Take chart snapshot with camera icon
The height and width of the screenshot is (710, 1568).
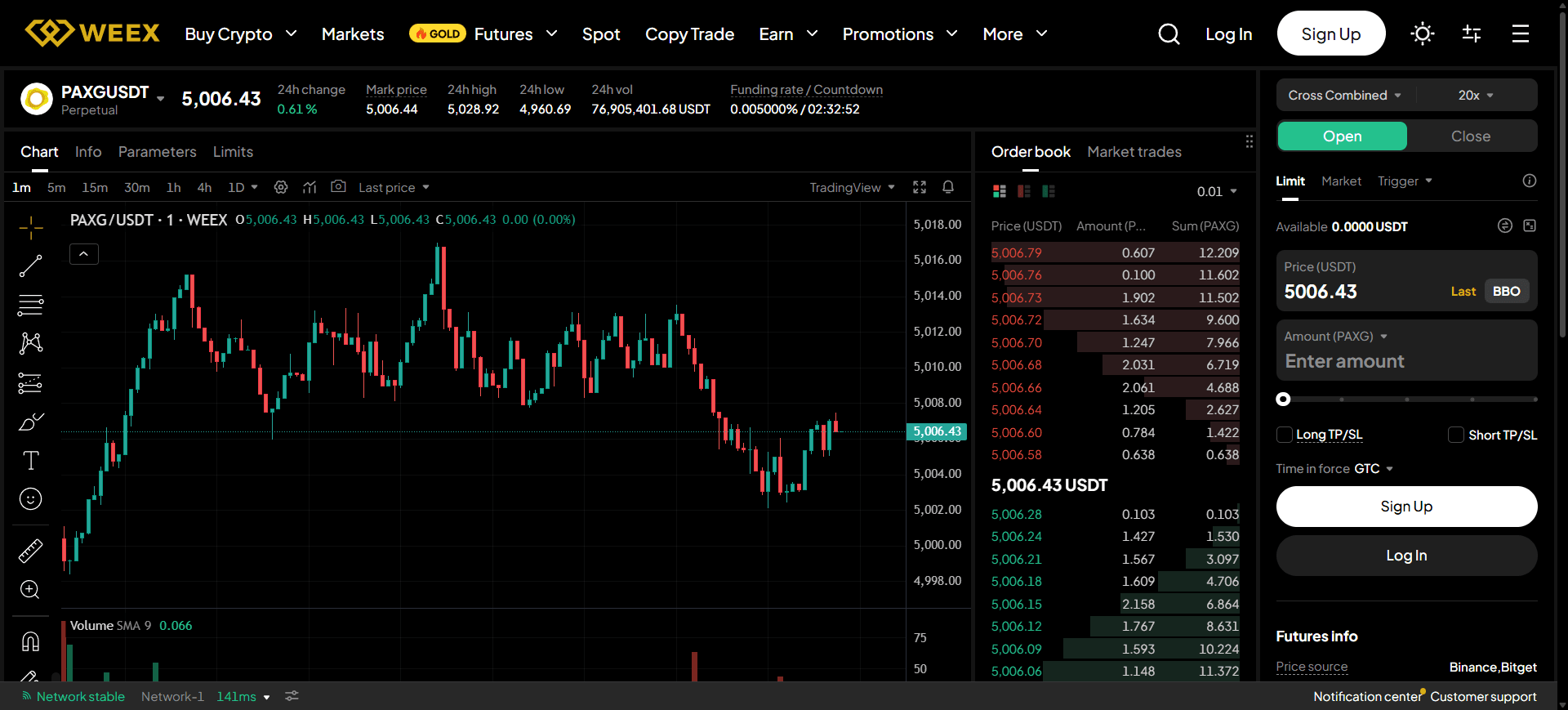[x=338, y=187]
